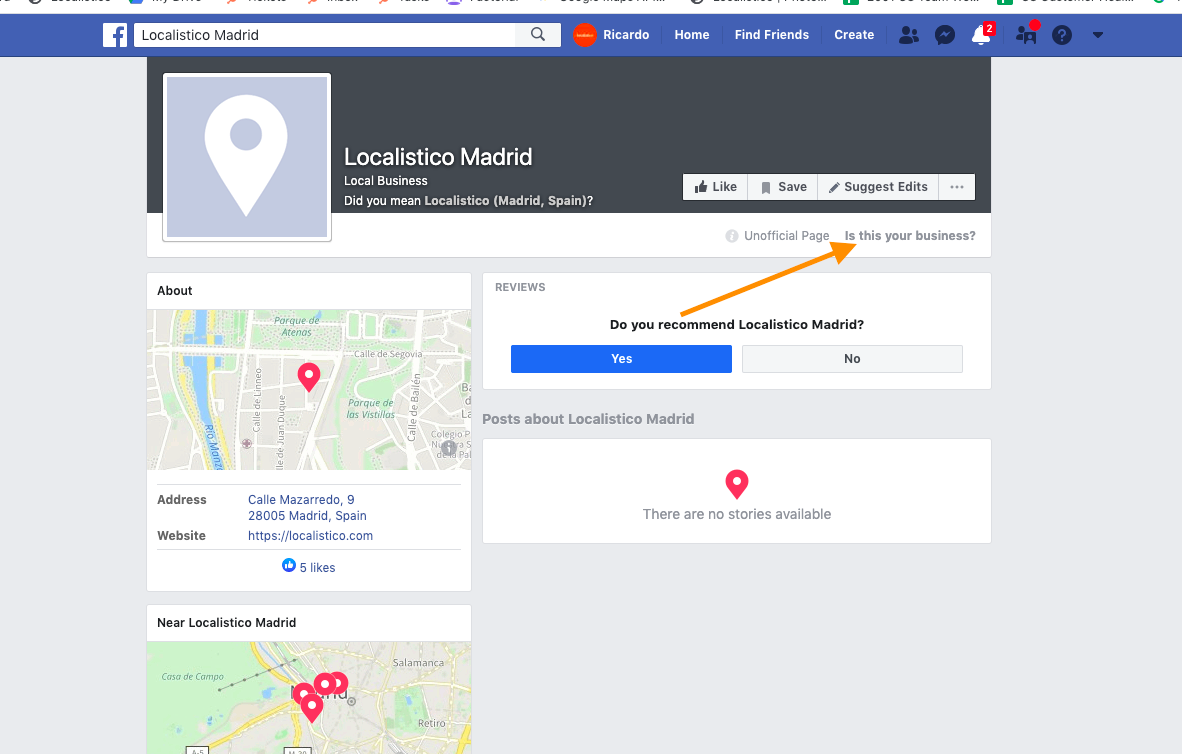Click the Localistico Madrid page title
The height and width of the screenshot is (754, 1182).
click(438, 157)
